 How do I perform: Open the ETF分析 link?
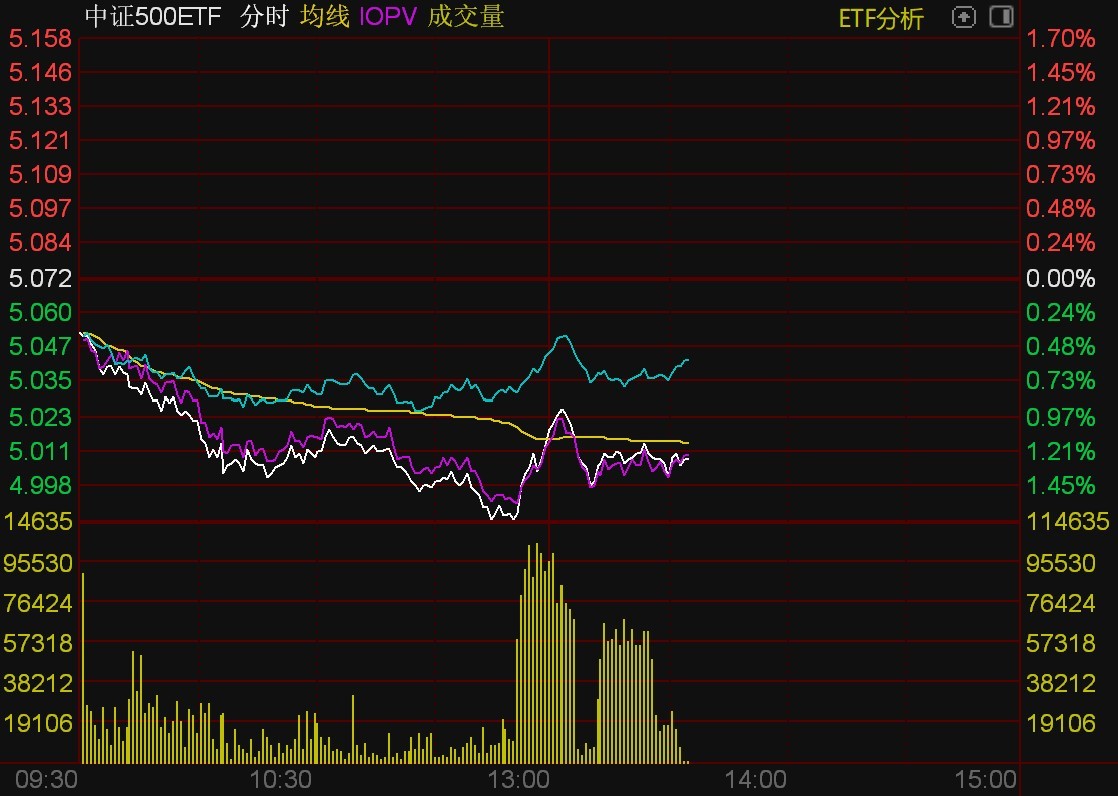(880, 17)
